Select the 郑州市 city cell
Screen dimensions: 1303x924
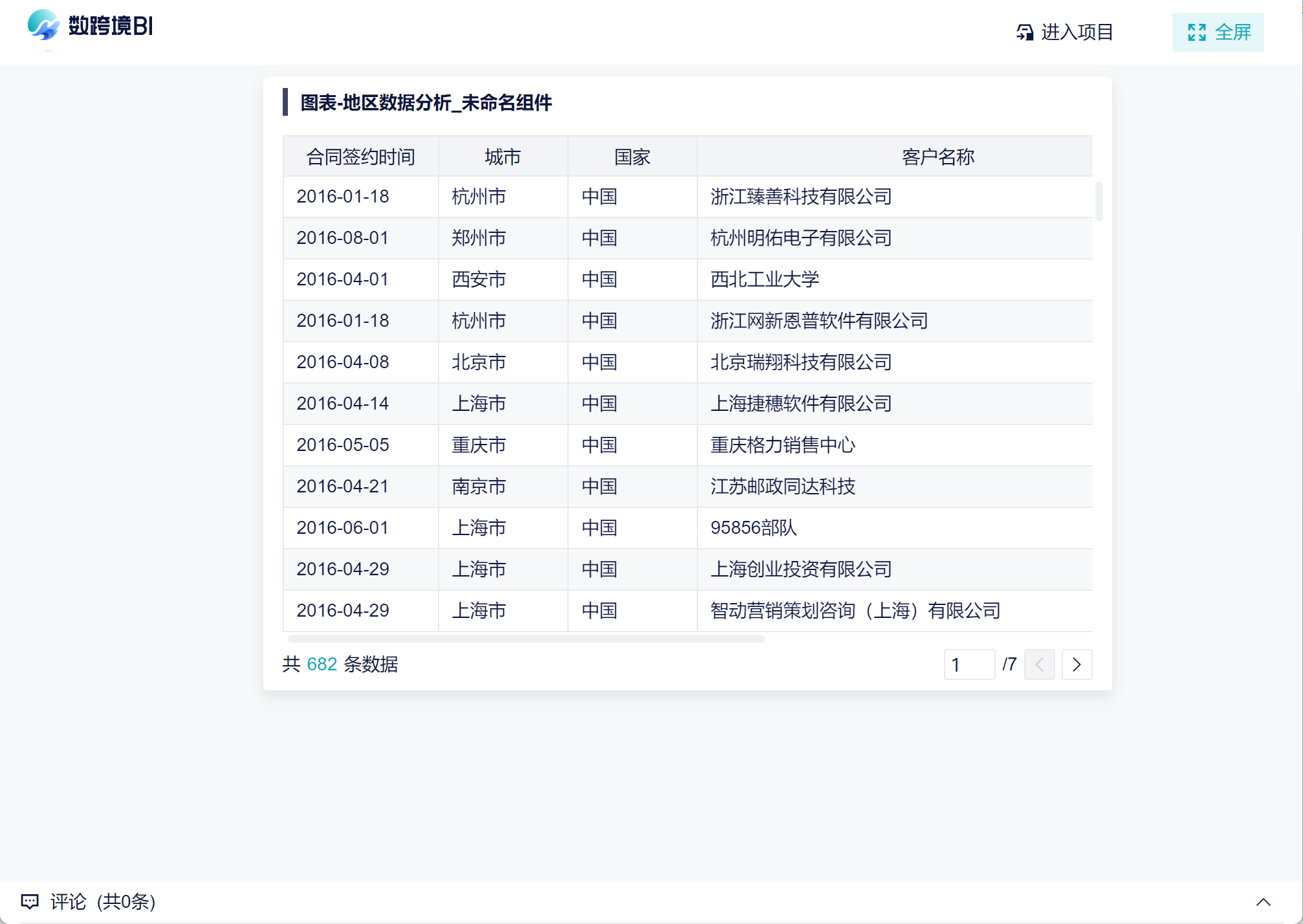(x=479, y=238)
